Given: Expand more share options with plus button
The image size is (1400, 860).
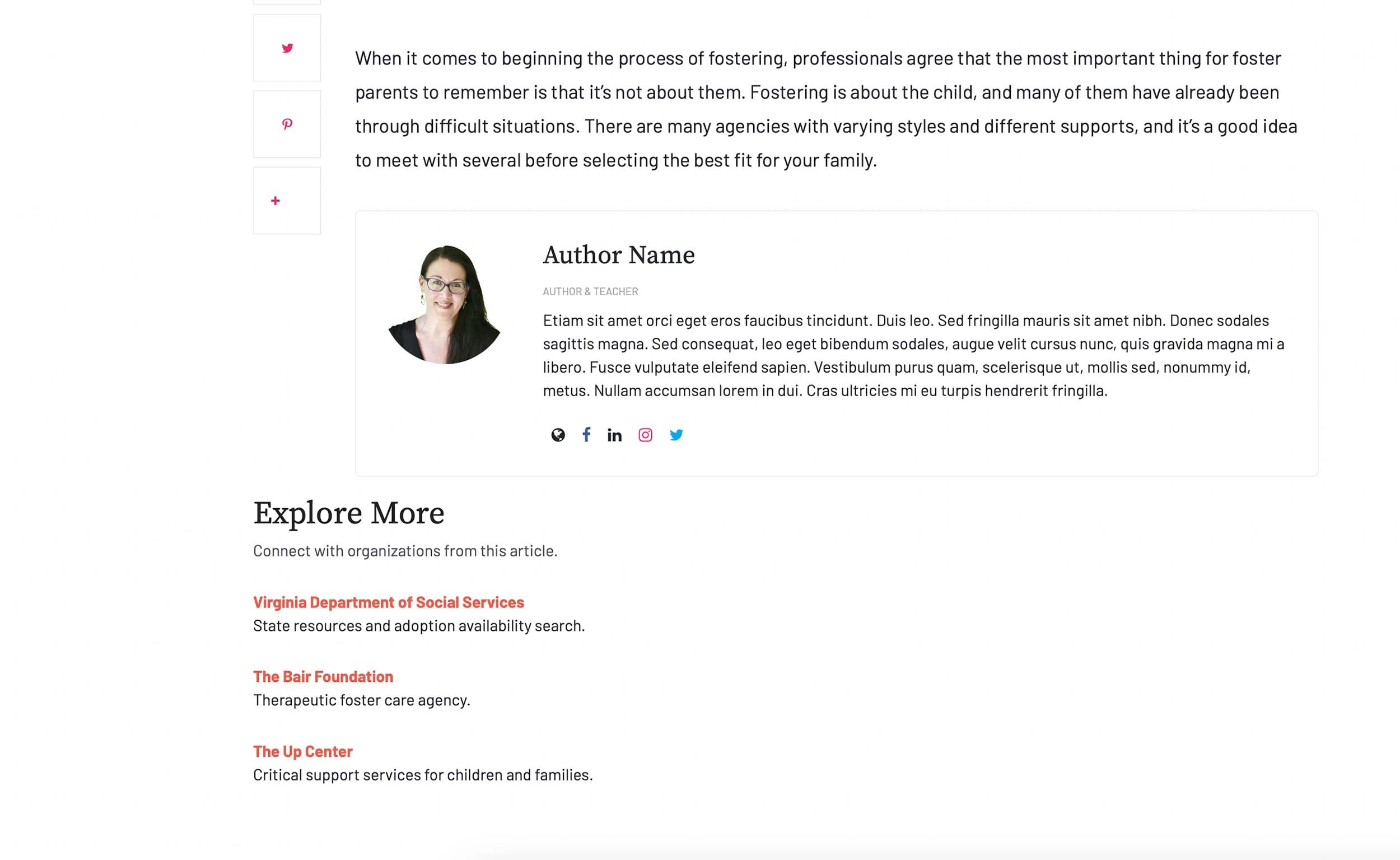Looking at the screenshot, I should click(276, 201).
